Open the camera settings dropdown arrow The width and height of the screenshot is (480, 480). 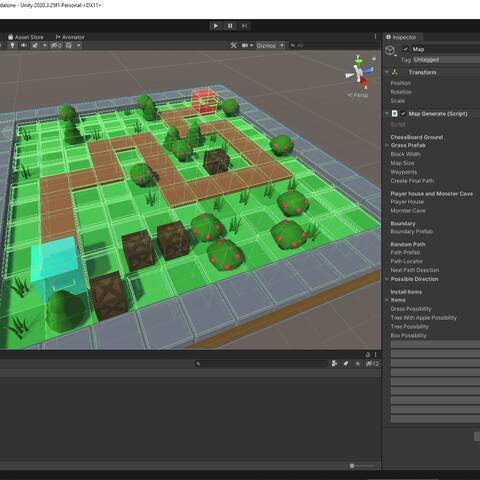[x=252, y=45]
